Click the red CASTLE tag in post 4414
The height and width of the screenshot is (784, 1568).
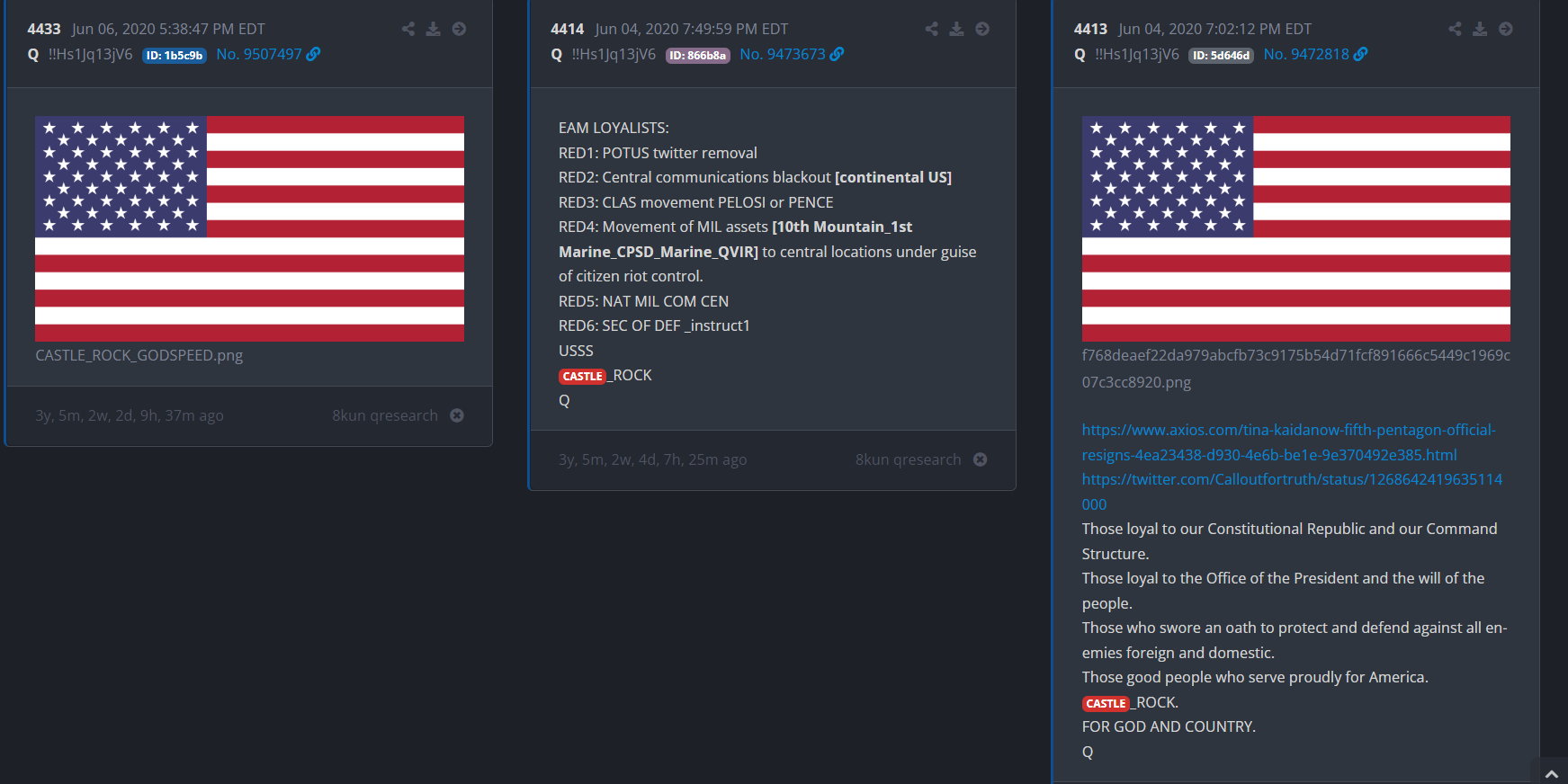583,376
